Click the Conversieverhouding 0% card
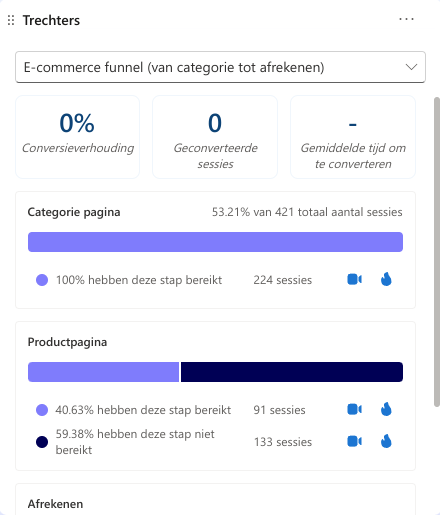Image resolution: width=440 pixels, height=515 pixels. point(78,137)
